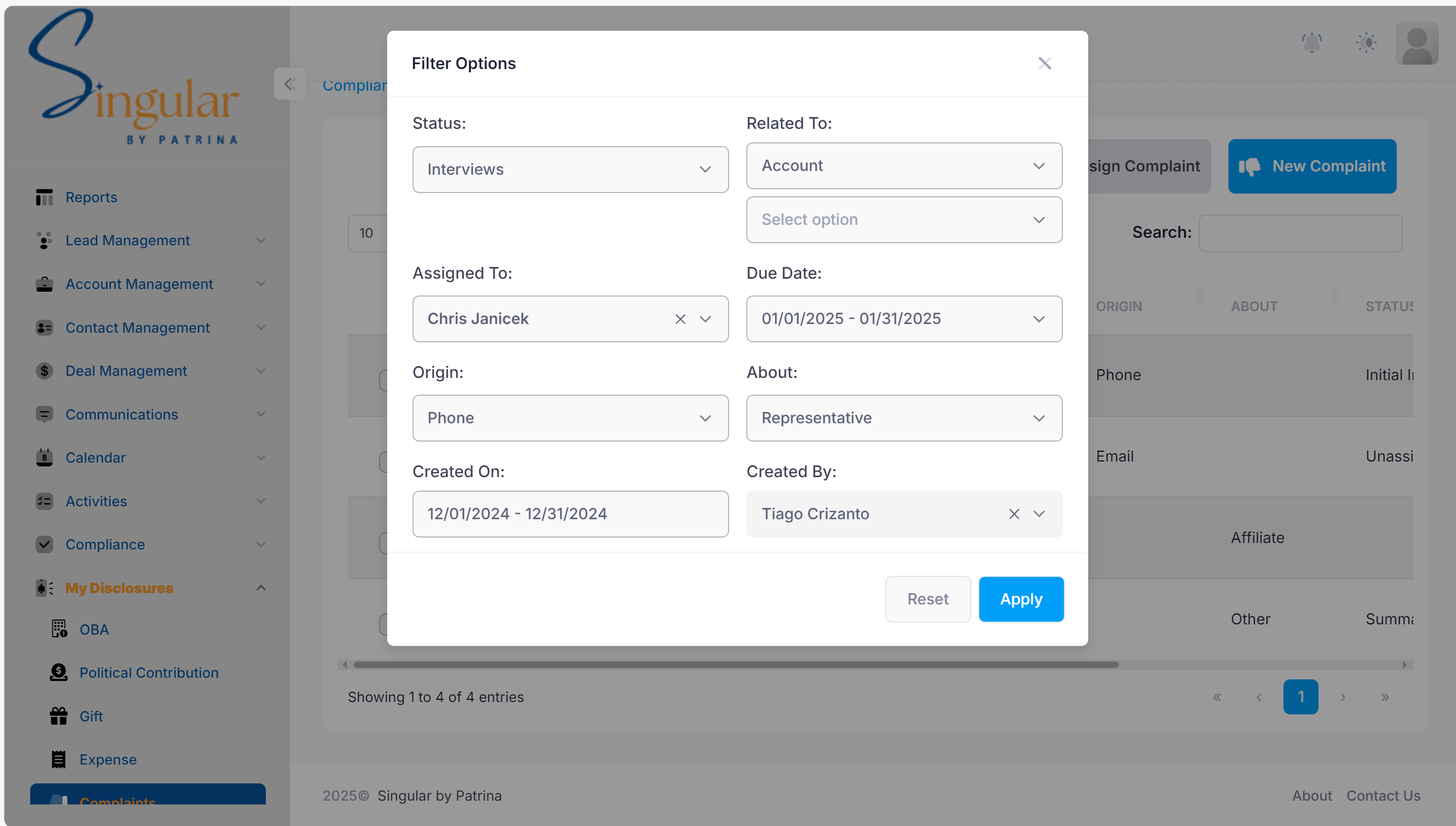Image resolution: width=1456 pixels, height=826 pixels.
Task: Click the Select option secondary dropdown
Action: (904, 219)
